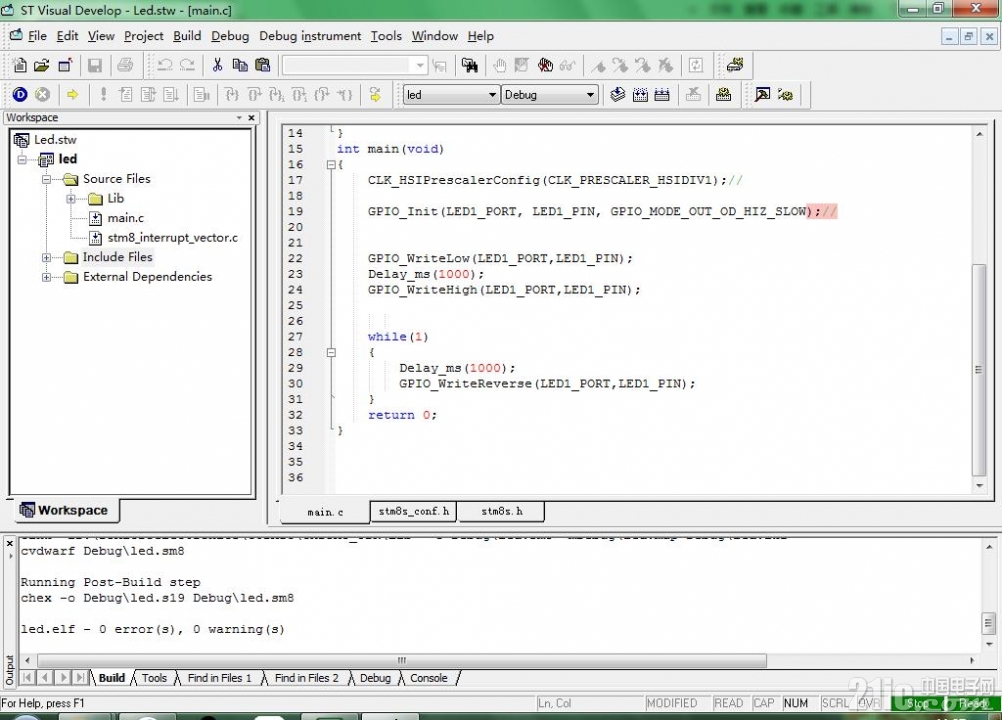The image size is (1002, 720).
Task: Select the Tools output tab
Action: pos(154,678)
